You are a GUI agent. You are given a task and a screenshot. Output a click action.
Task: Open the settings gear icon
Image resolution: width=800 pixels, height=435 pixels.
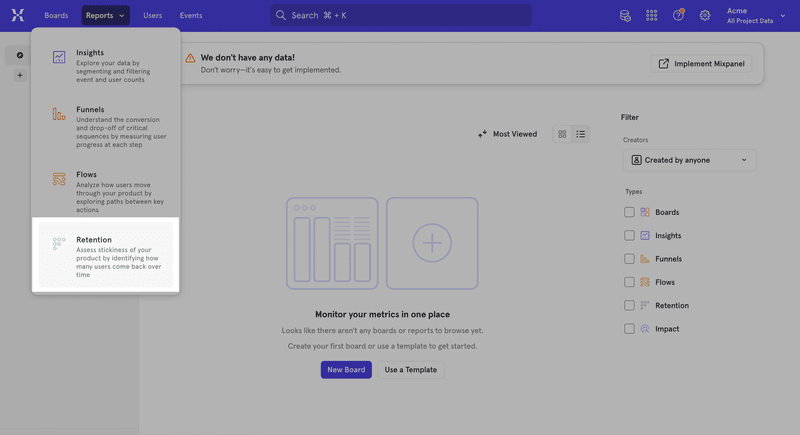[705, 16]
